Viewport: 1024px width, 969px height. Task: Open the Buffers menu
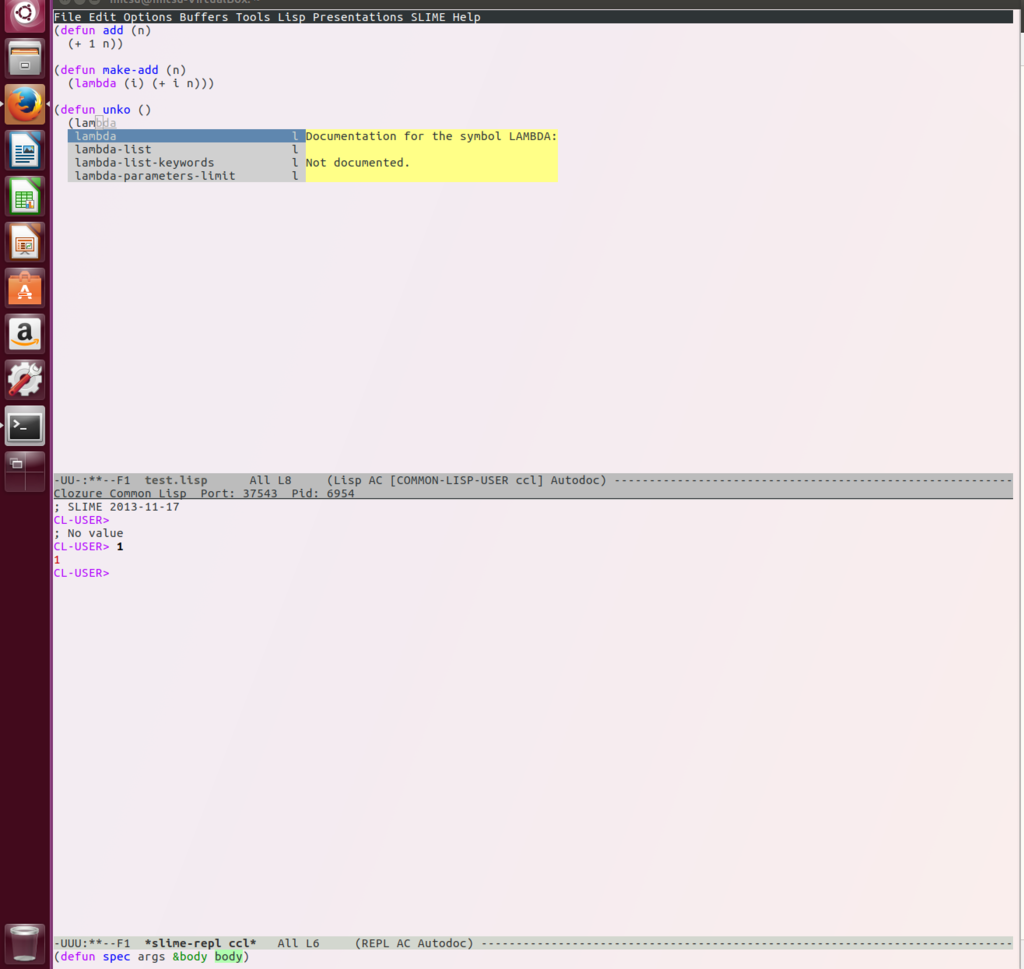[x=204, y=16]
